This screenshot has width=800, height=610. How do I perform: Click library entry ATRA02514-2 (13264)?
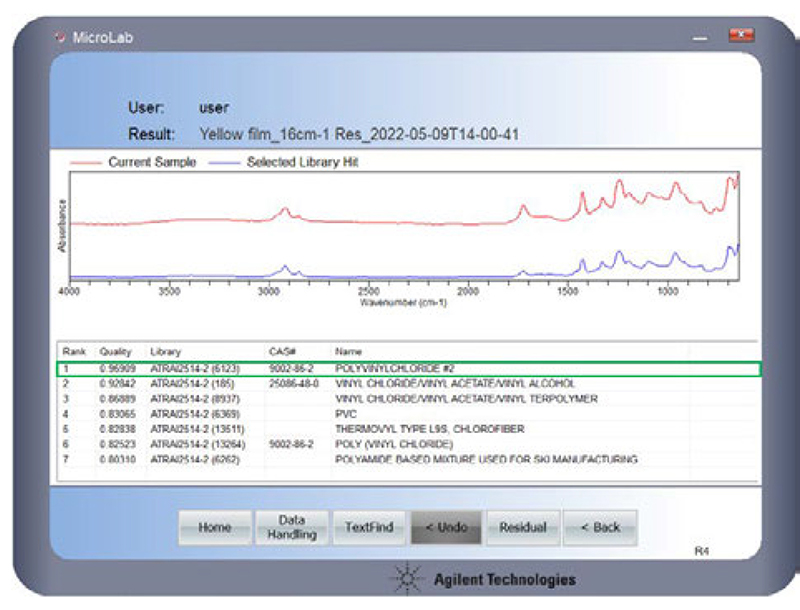[x=197, y=444]
